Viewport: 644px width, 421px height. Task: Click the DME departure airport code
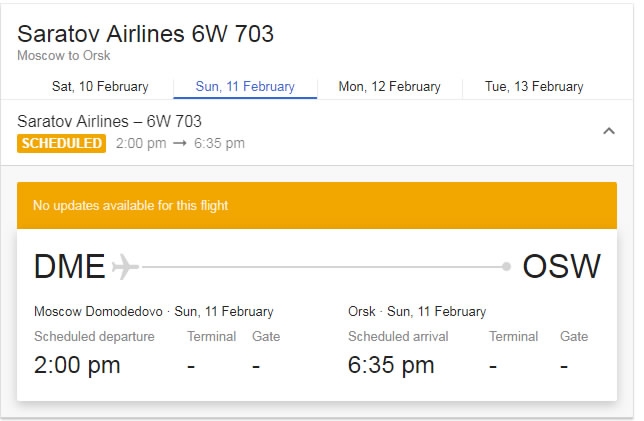tap(69, 267)
